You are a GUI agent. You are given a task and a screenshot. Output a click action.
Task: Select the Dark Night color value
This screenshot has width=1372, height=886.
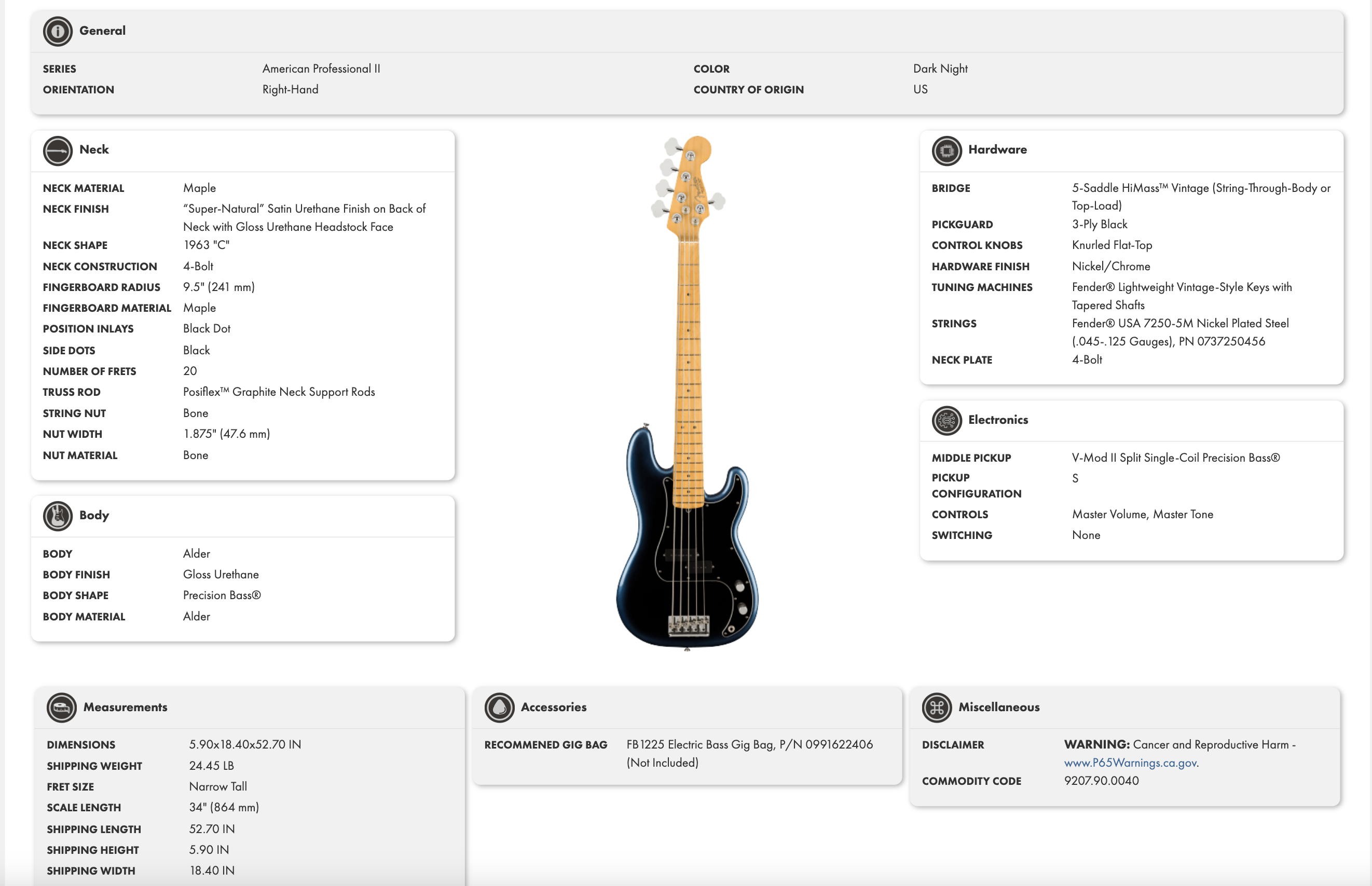pyautogui.click(x=940, y=68)
